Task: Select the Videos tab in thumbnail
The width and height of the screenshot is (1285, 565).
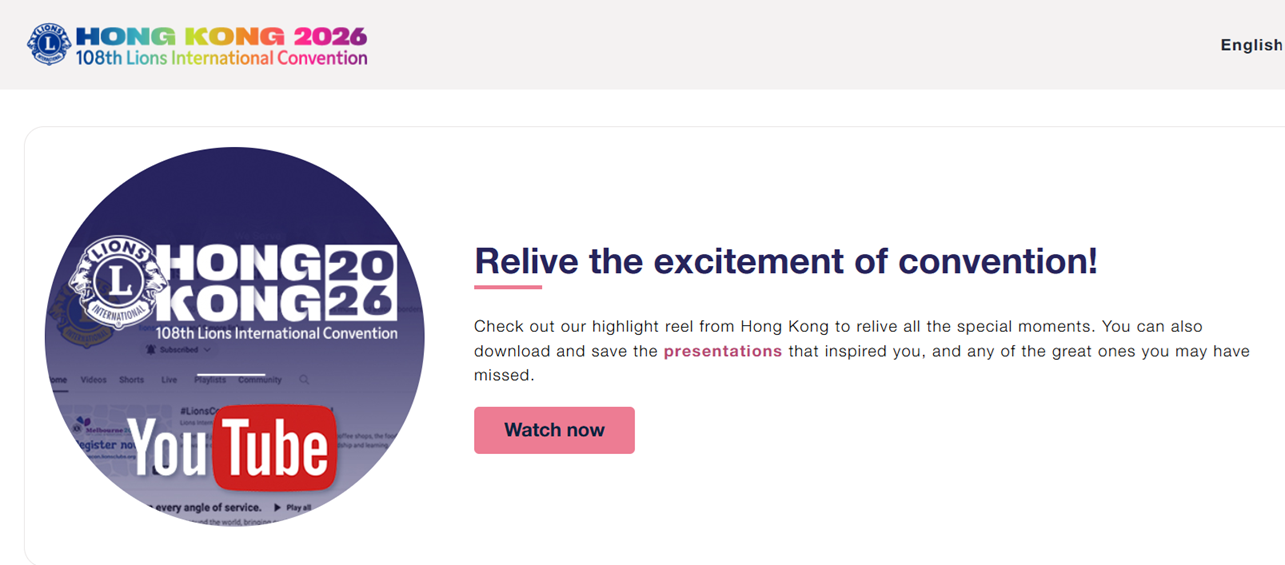Action: [93, 380]
